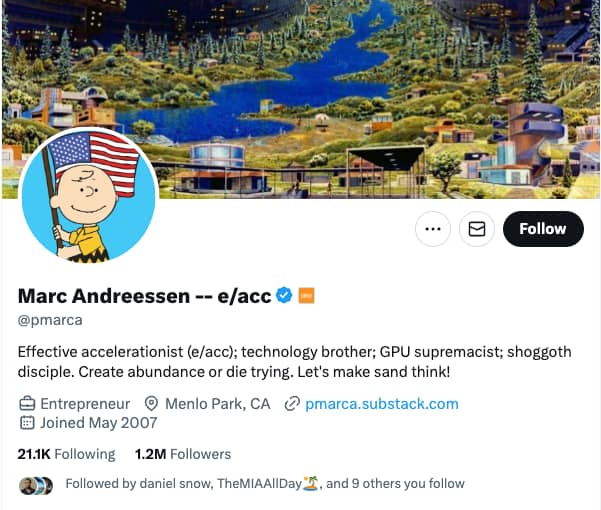Open the Charlie Brown flag profile picture
Image resolution: width=601 pixels, height=510 pixels.
coord(88,195)
